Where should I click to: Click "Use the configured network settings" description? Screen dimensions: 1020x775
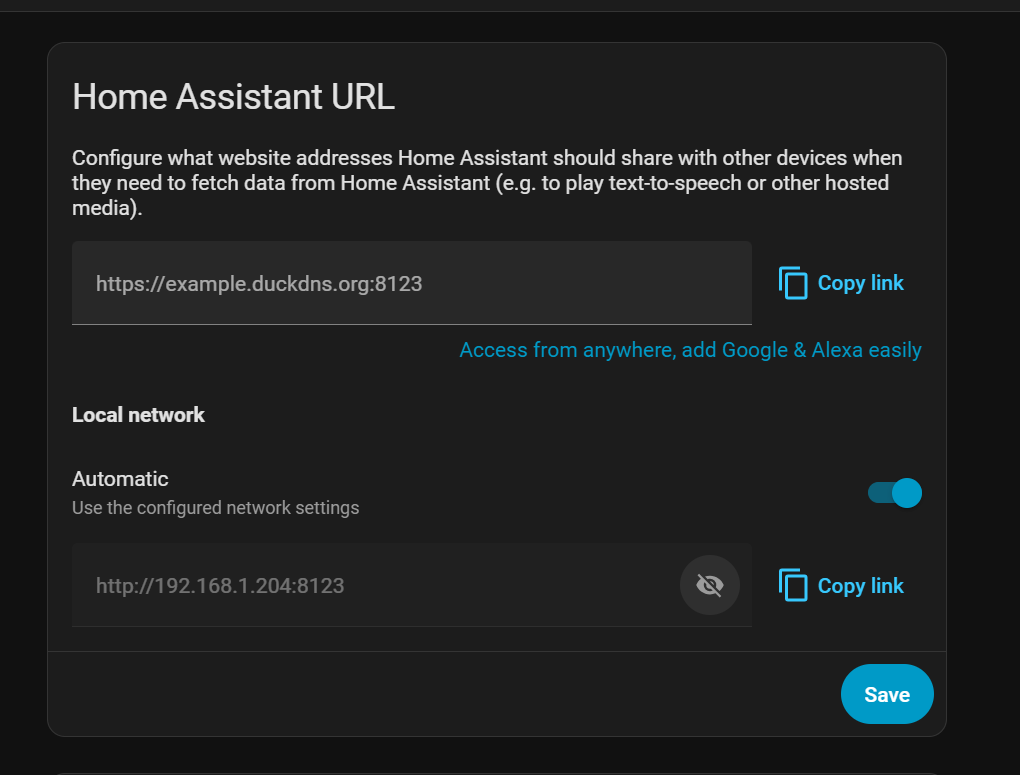click(215, 508)
